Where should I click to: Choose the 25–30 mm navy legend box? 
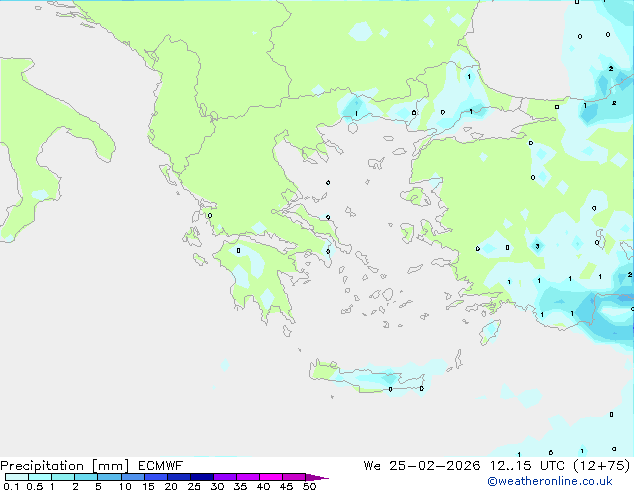[x=202, y=477]
